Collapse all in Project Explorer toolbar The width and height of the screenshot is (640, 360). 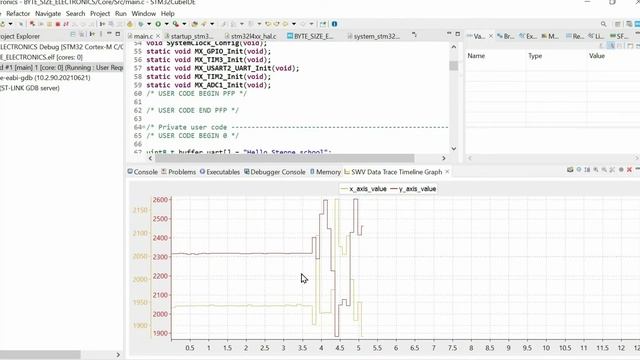click(x=73, y=34)
